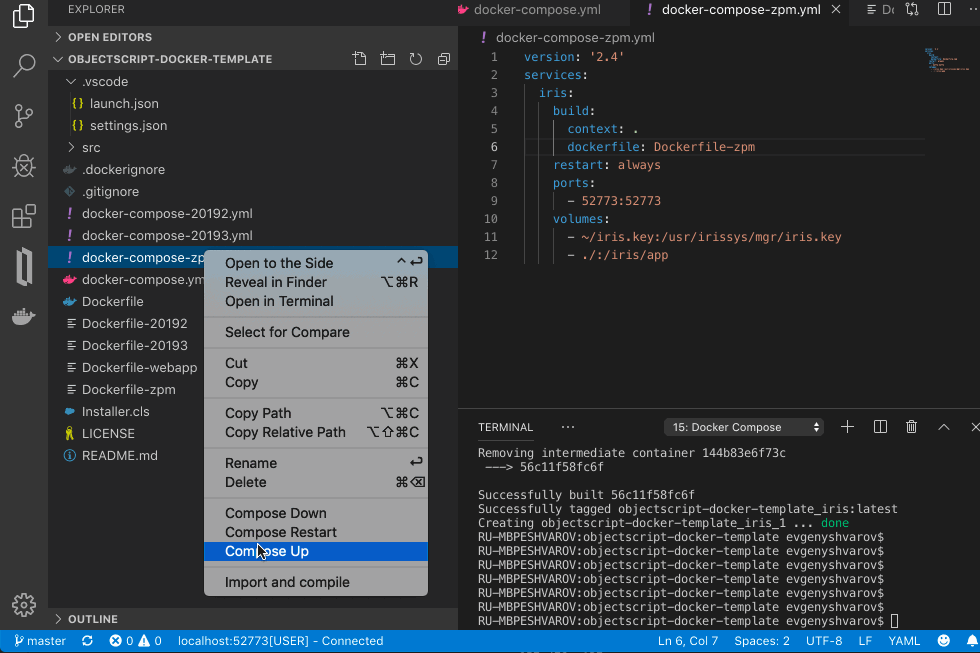The width and height of the screenshot is (980, 653).
Task: Choose Open in Terminal from context menu
Action: click(x=316, y=301)
